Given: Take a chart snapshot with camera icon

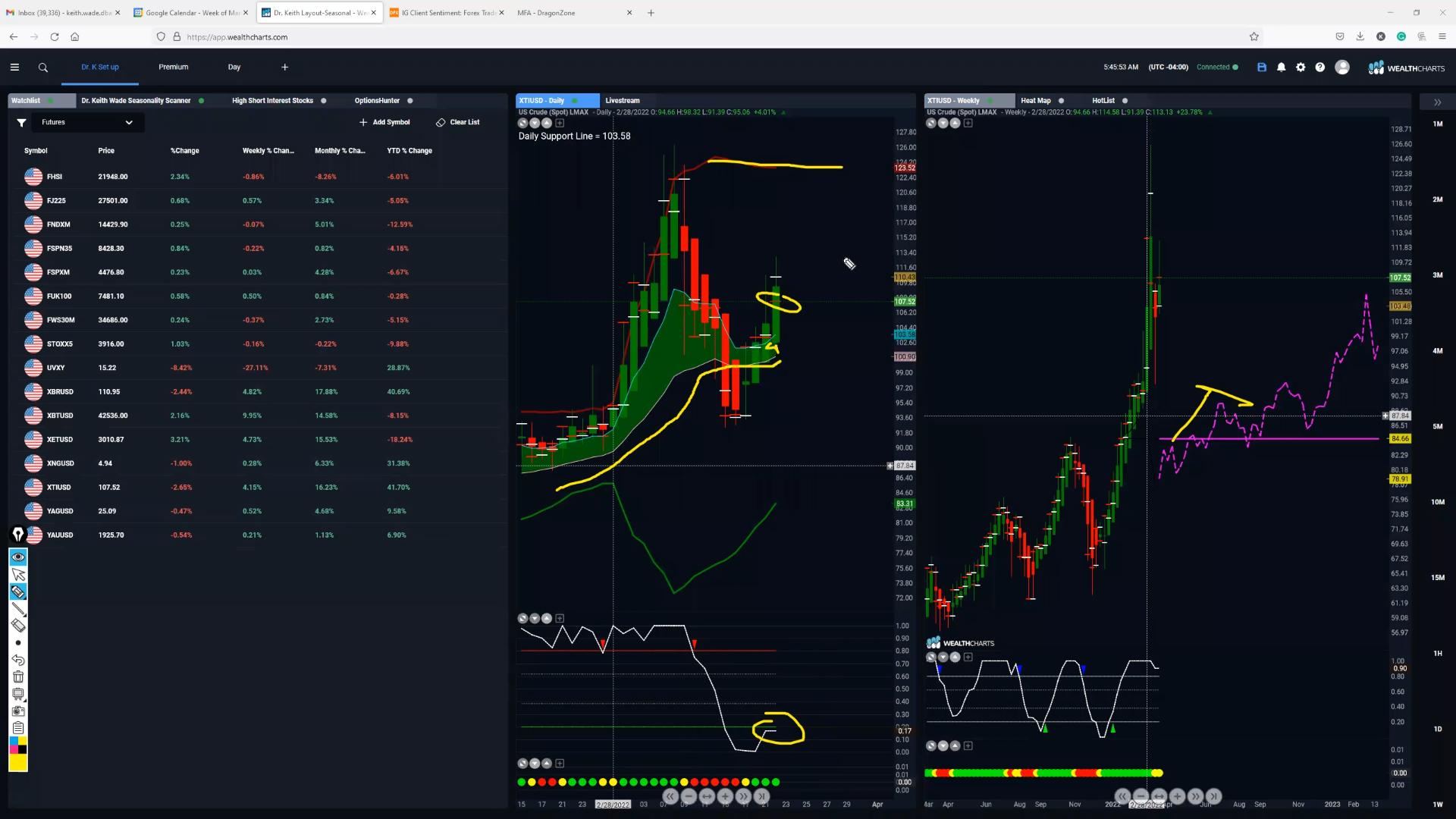Looking at the screenshot, I should pyautogui.click(x=18, y=711).
